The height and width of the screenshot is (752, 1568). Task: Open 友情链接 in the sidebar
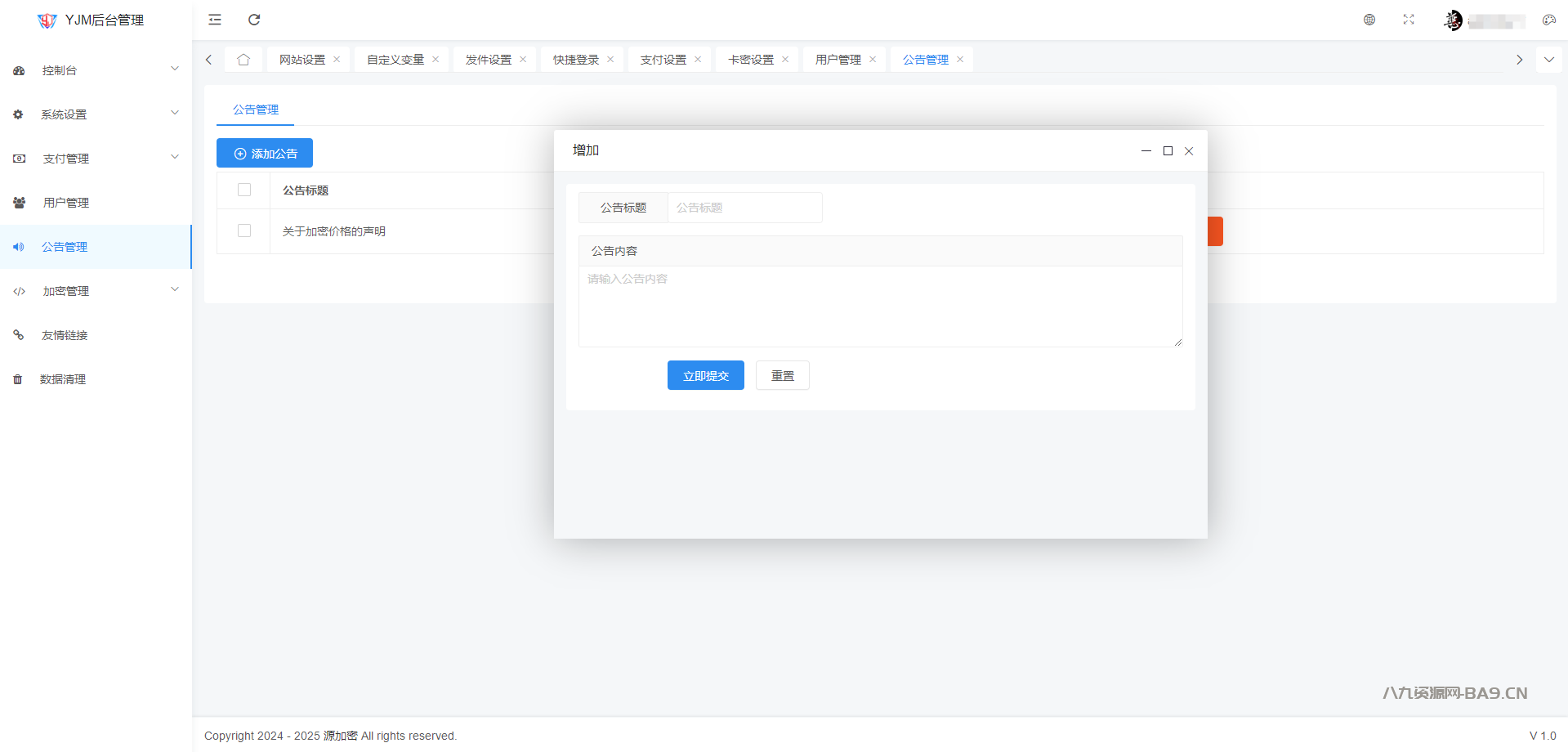click(65, 335)
